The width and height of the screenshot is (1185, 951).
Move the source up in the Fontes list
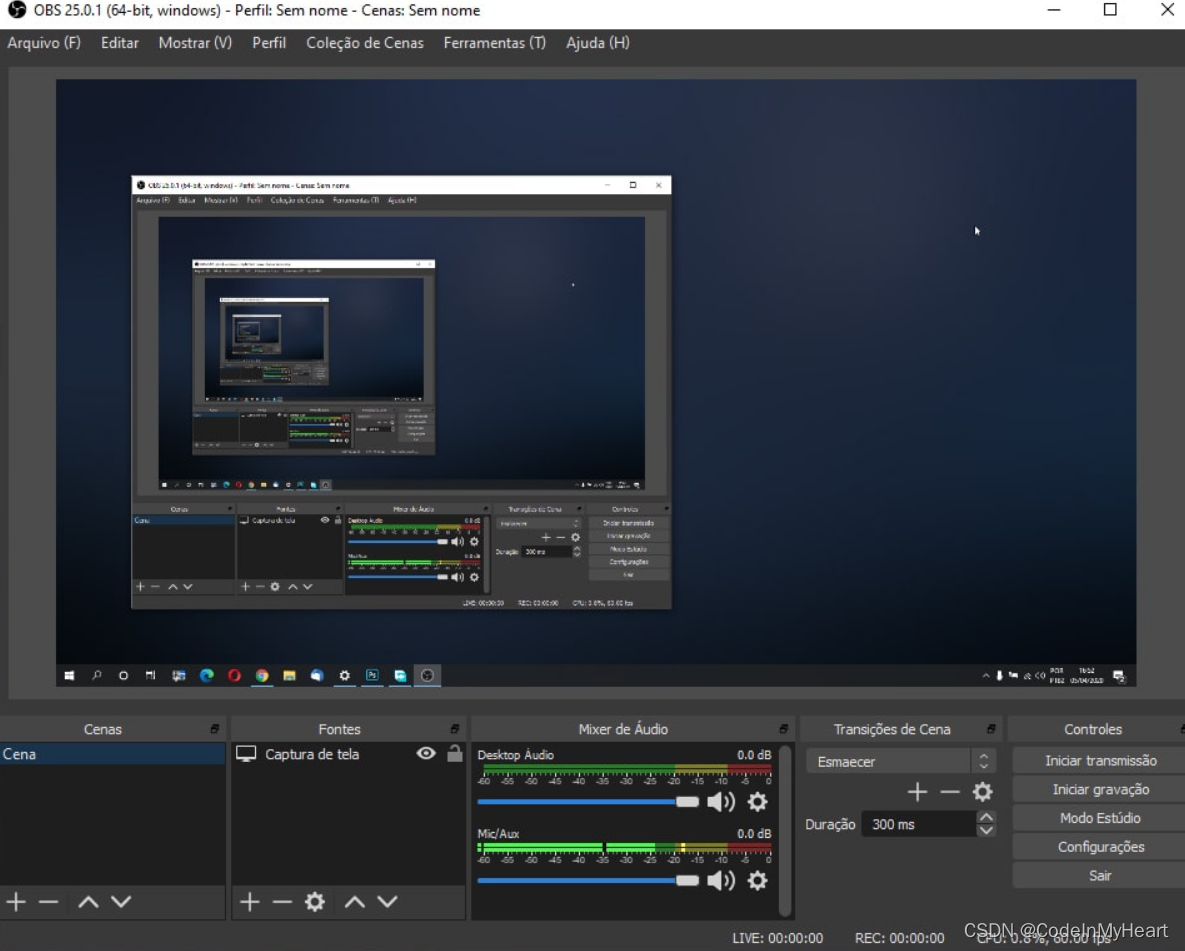pos(354,901)
